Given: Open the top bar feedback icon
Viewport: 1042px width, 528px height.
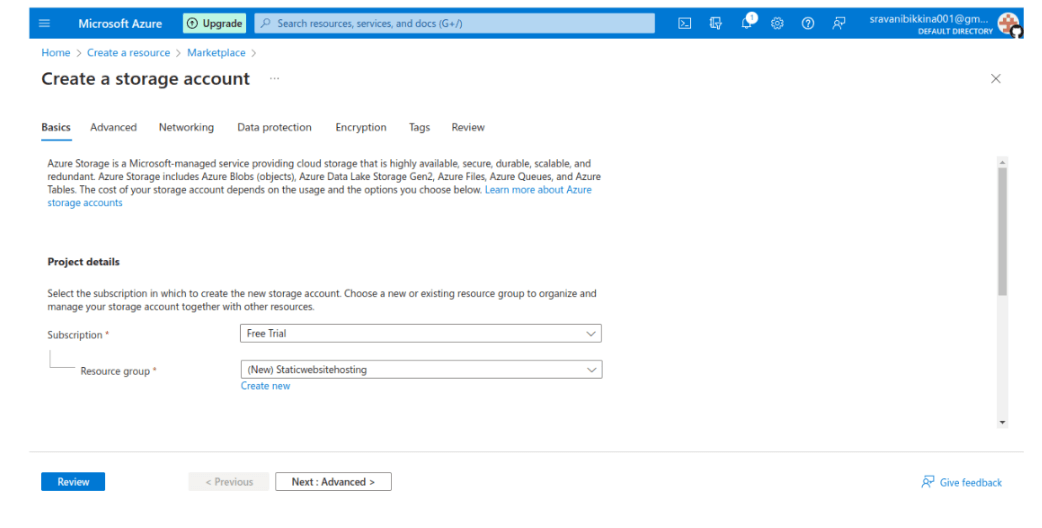Looking at the screenshot, I should pyautogui.click(x=839, y=23).
